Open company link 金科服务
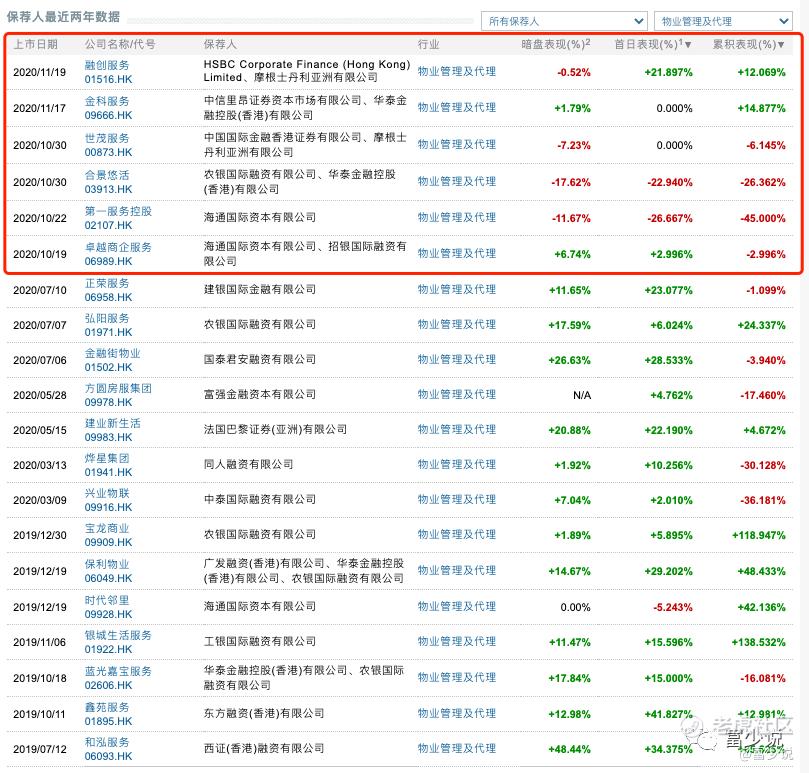This screenshot has height=773, width=809. (x=107, y=101)
